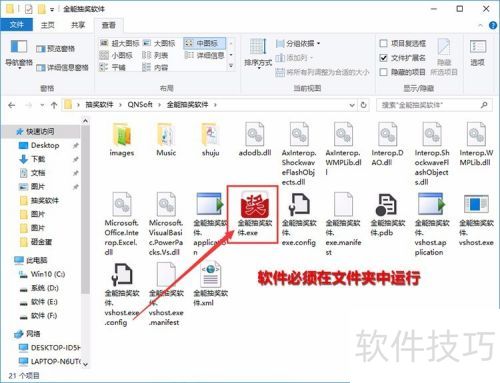Select AxInterop.ShockwaveFlashObjects.dll file
This screenshot has width=500, height=383.
(x=299, y=154)
